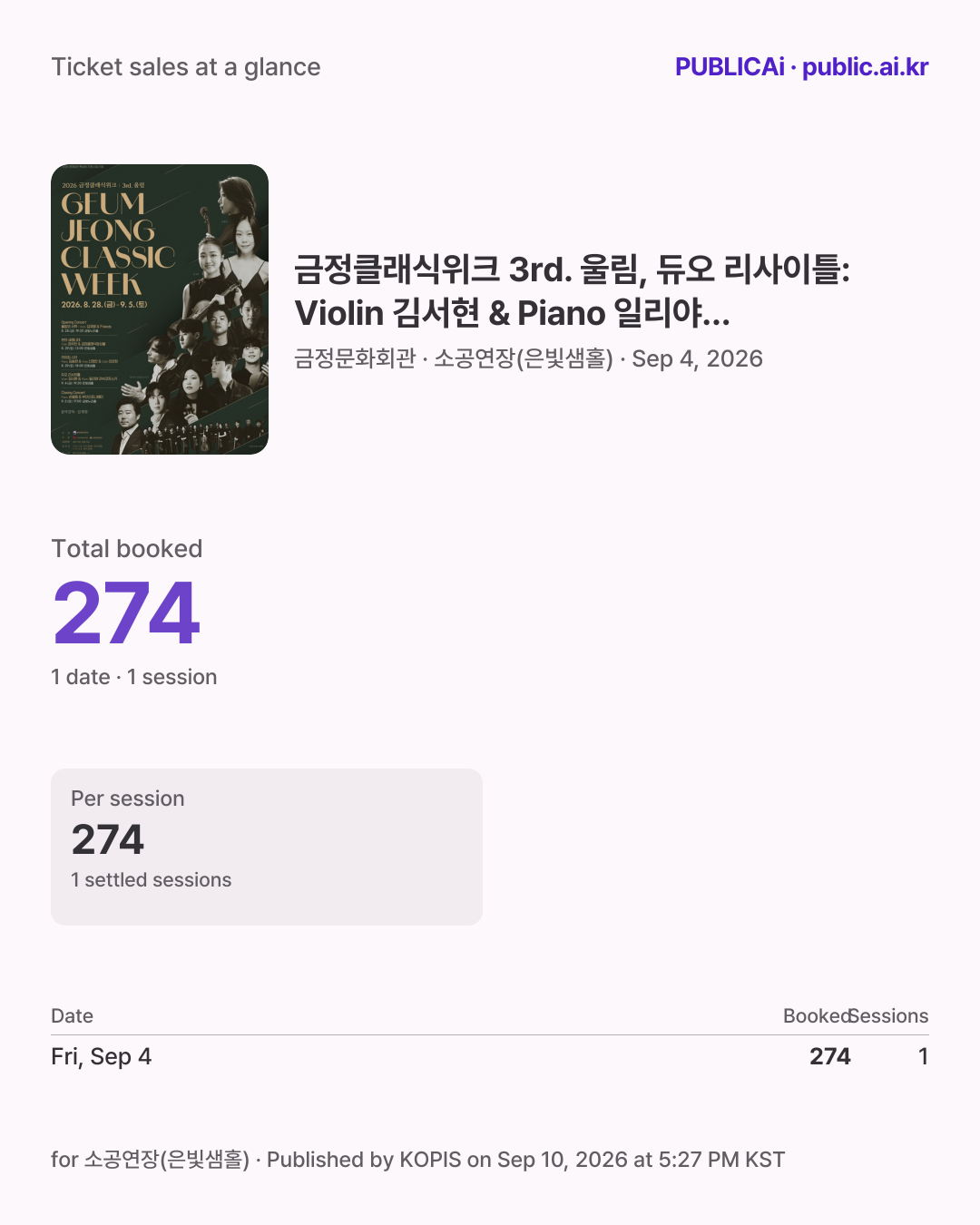Select the Fri, Sep 4 table row
The width and height of the screenshot is (980, 1225).
(x=490, y=1056)
